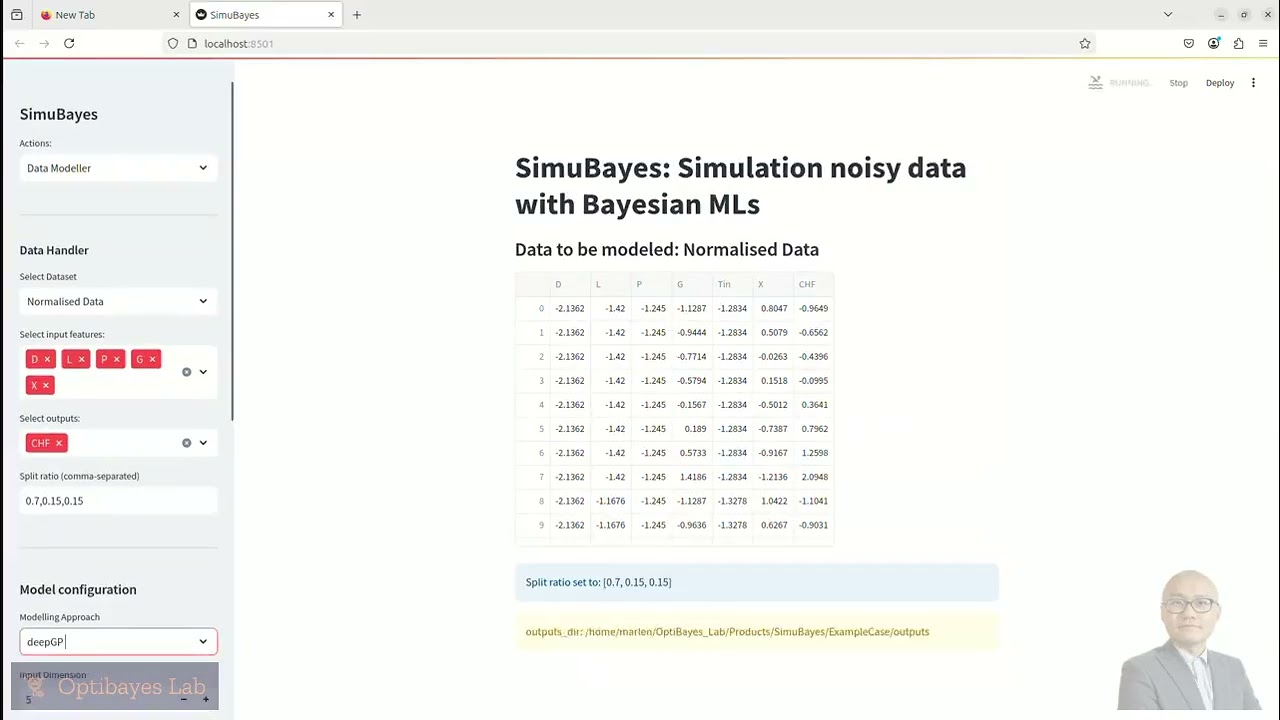Expand the Select outputs dropdown arrow
The height and width of the screenshot is (720, 1280).
[203, 443]
